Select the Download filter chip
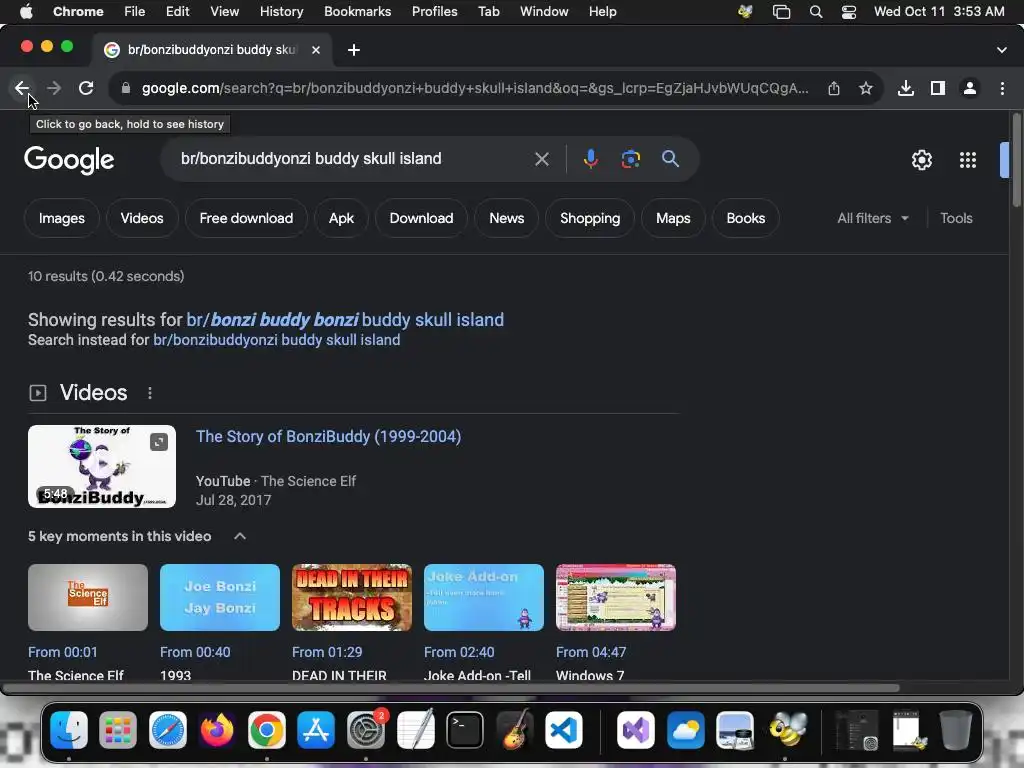This screenshot has width=1024, height=768. (x=421, y=218)
